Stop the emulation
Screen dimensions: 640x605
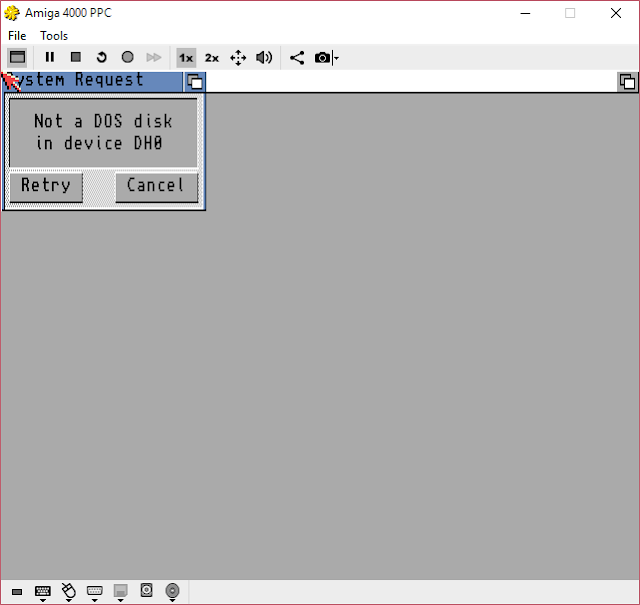tap(76, 57)
